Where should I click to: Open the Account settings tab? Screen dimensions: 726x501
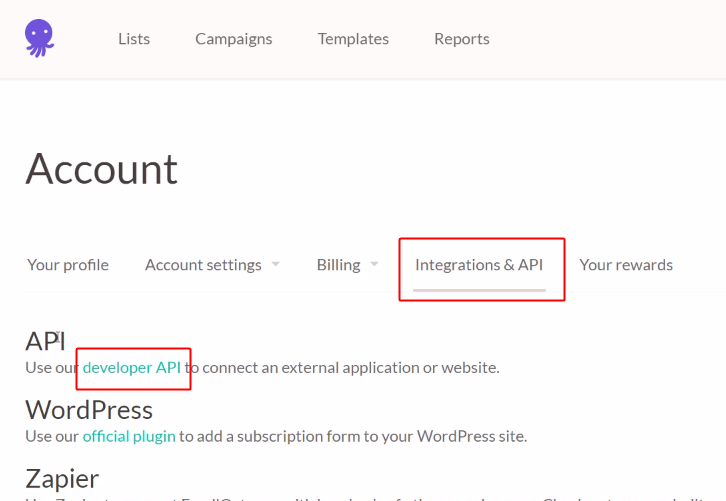[x=203, y=265]
